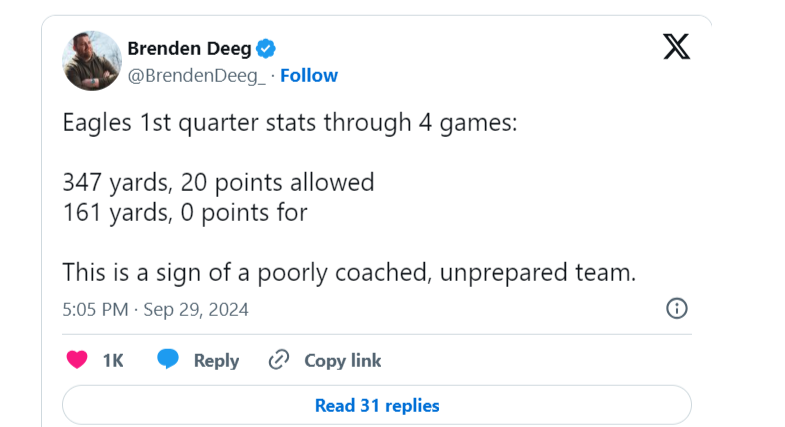Click the 5:05 PM time text
This screenshot has height=427, width=785.
coord(95,309)
